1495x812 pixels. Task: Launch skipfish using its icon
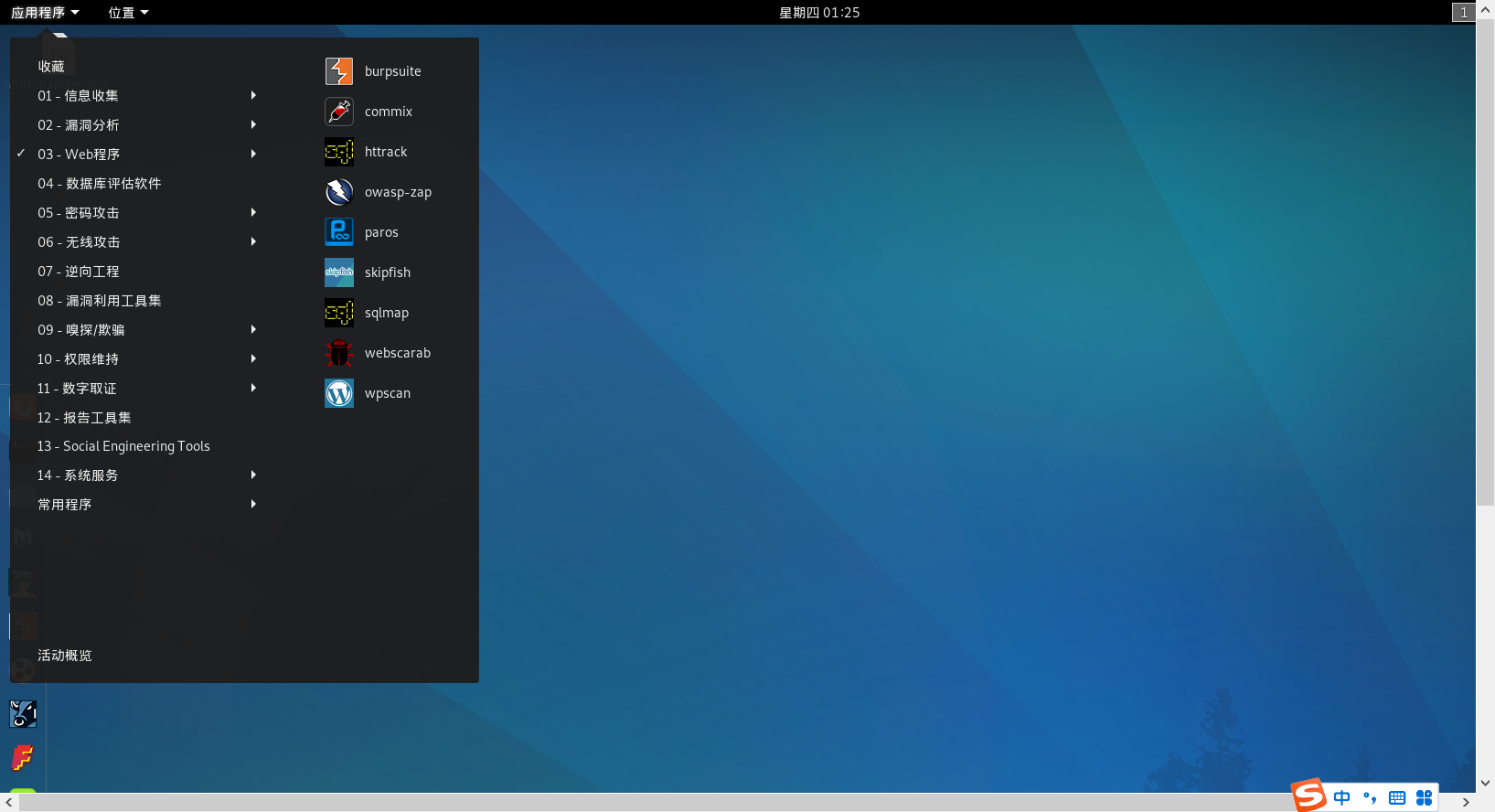coord(339,272)
